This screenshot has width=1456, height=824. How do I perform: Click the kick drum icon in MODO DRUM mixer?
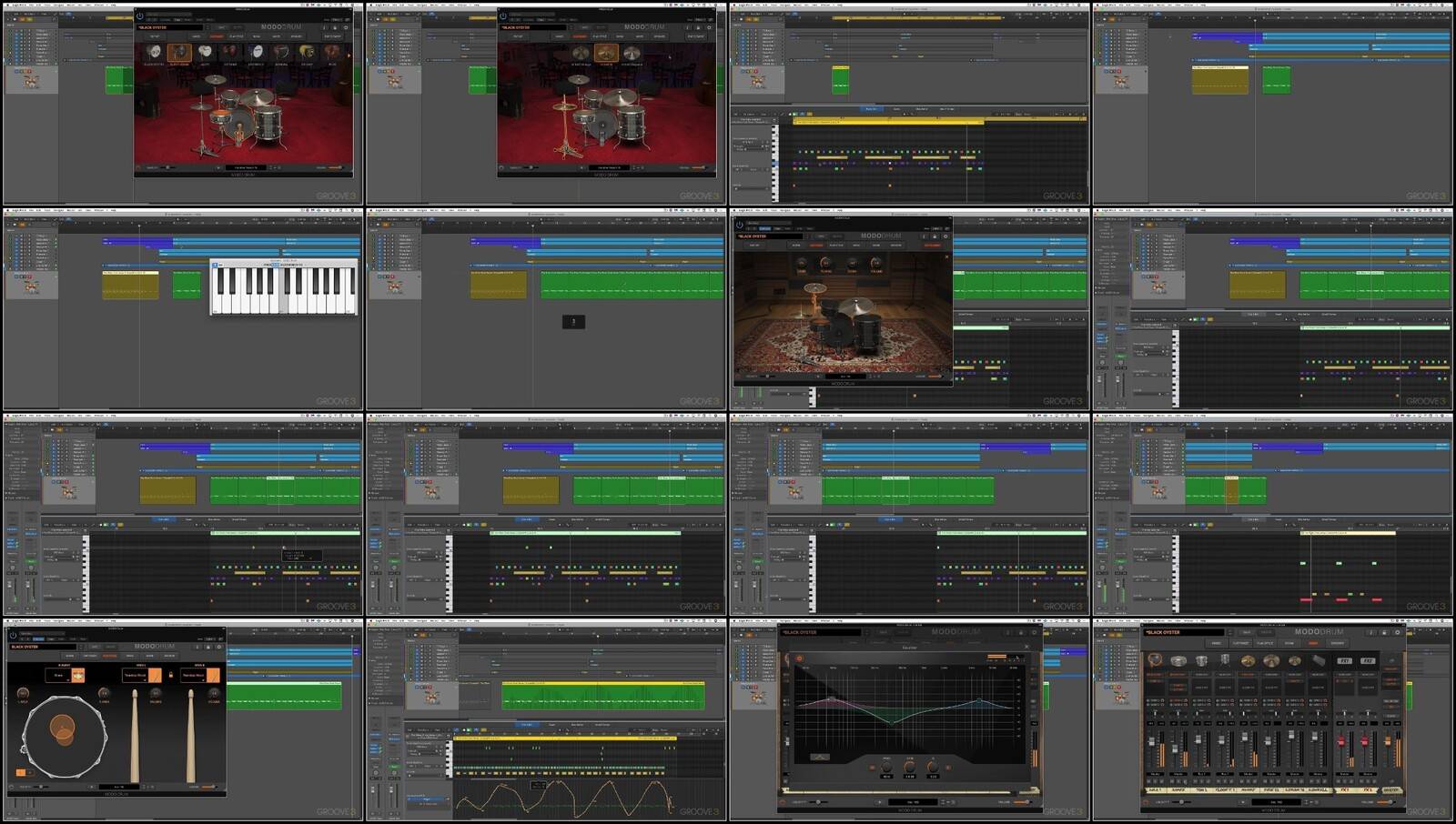click(1155, 660)
